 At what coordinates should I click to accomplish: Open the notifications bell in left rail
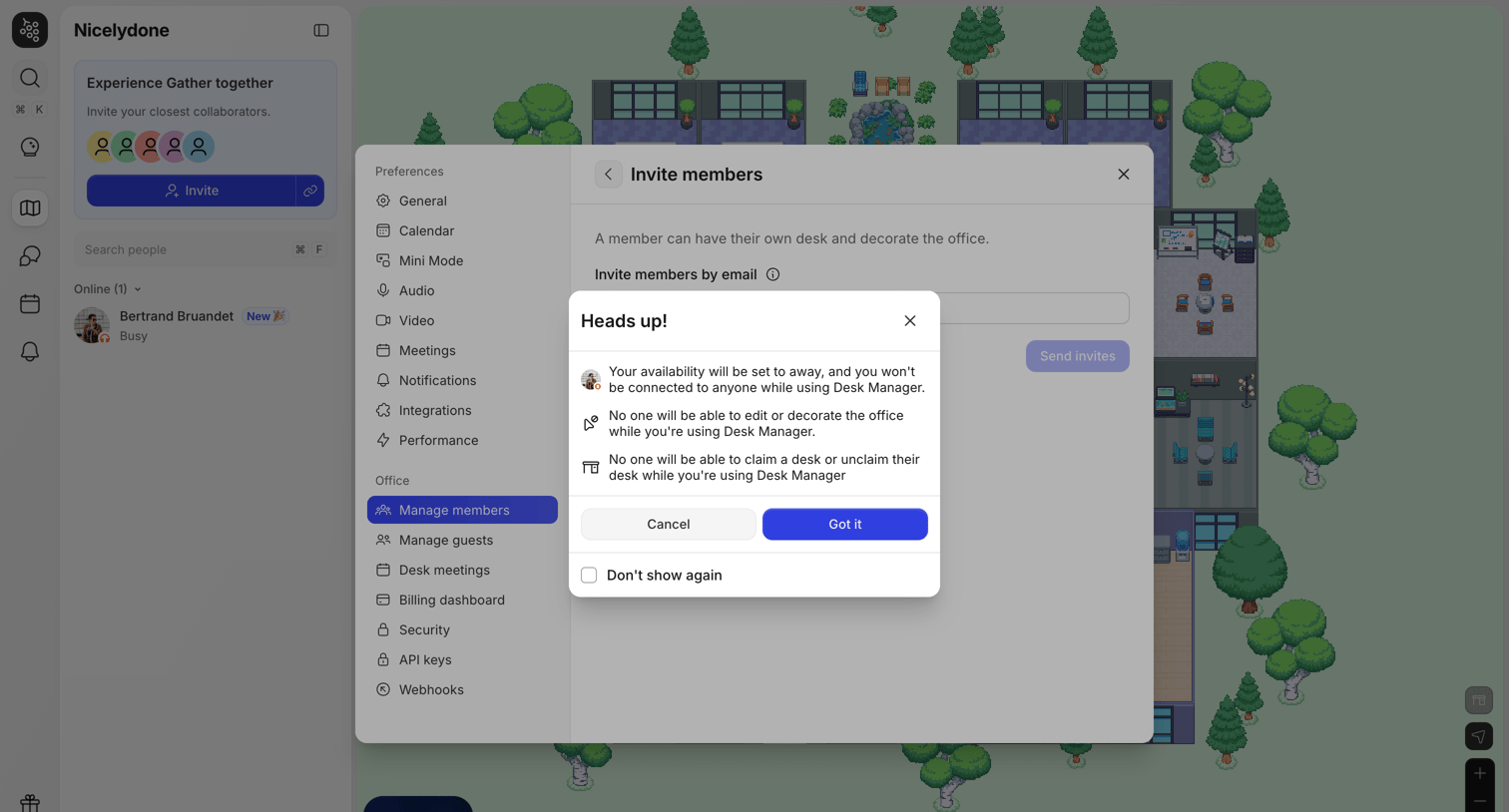(30, 351)
